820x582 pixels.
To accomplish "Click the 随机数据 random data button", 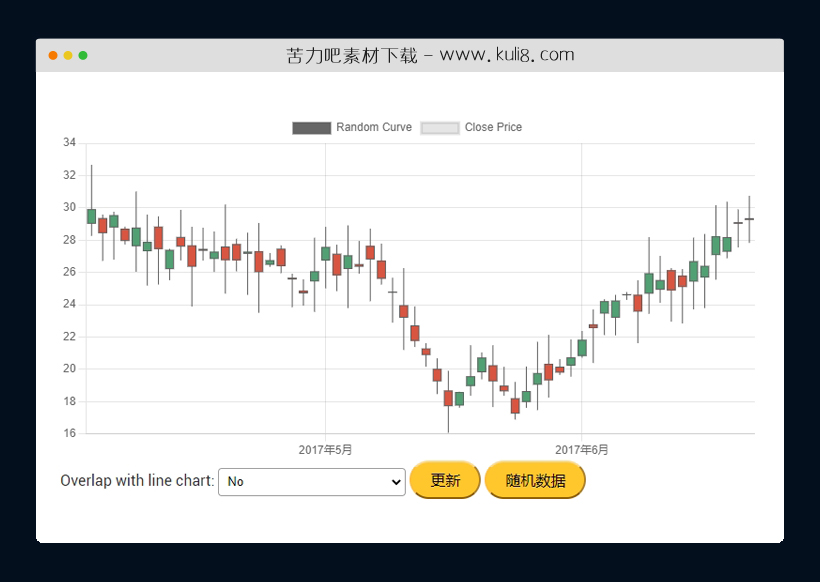I will [x=535, y=480].
